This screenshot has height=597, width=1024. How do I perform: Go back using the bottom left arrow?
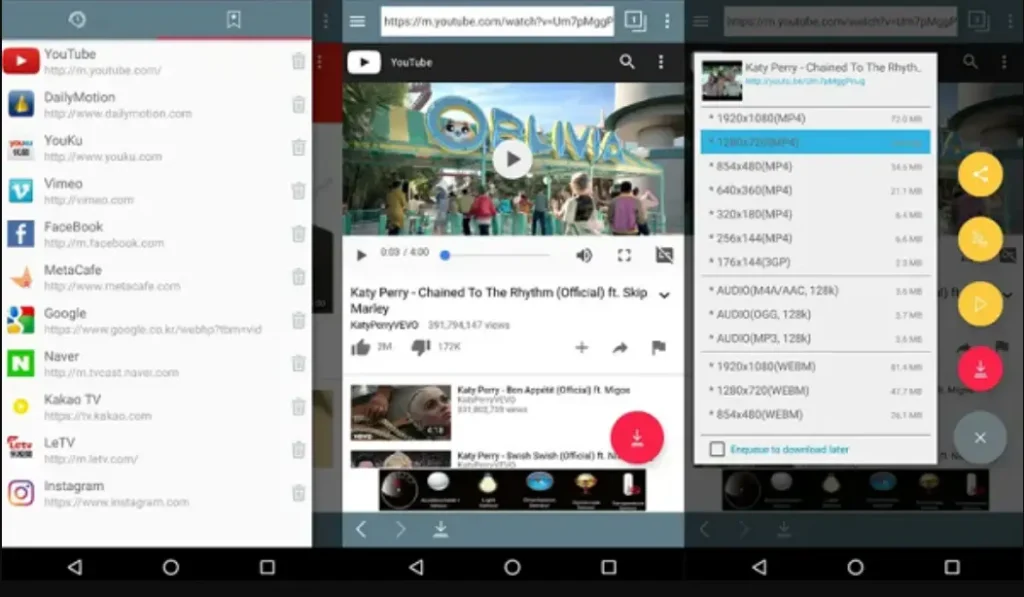coord(361,529)
